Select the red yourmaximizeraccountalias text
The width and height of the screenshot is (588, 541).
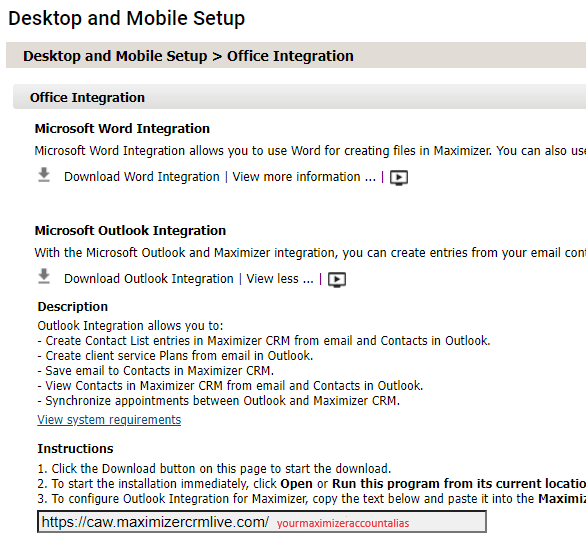343,523
